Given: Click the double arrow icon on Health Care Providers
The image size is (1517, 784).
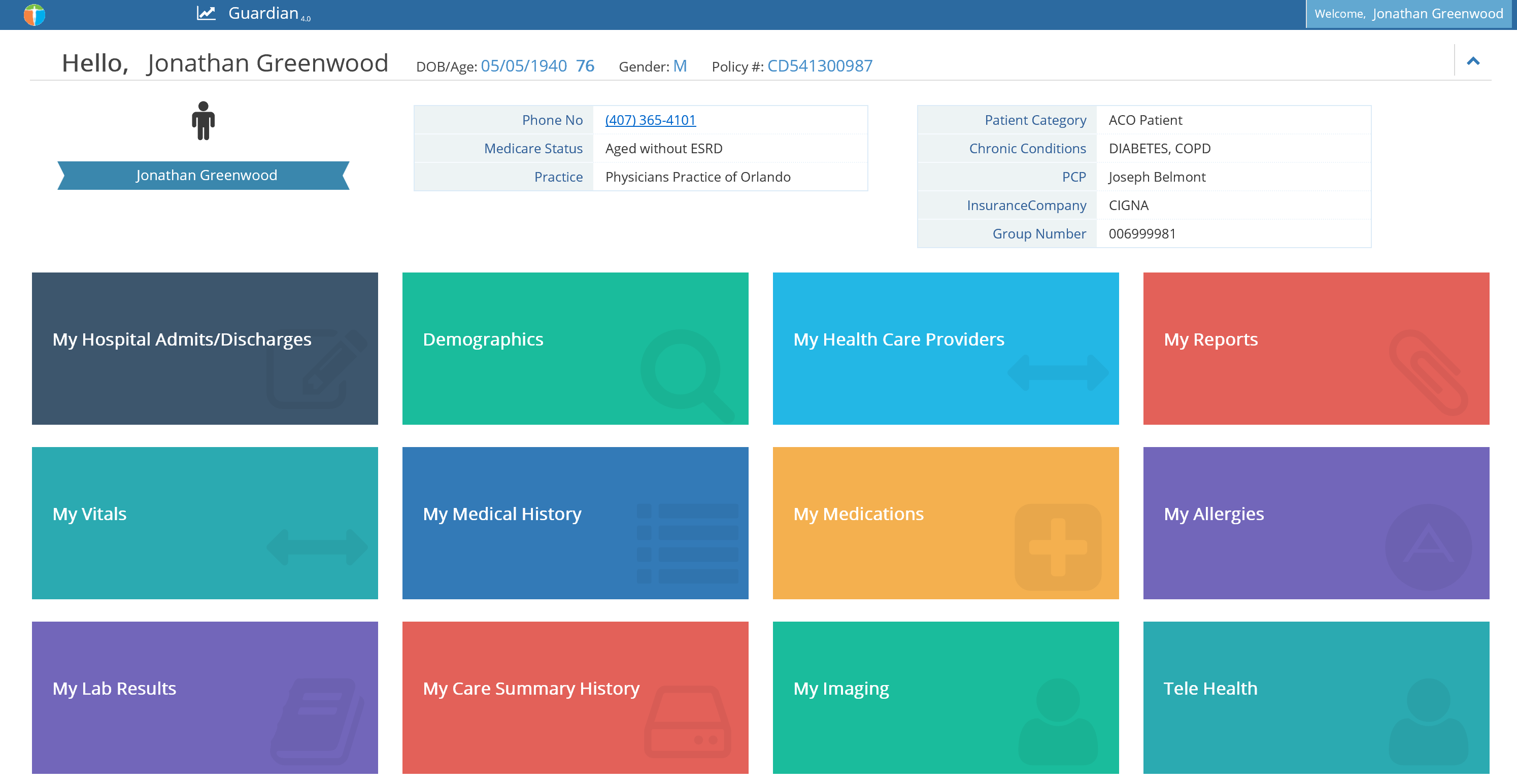Looking at the screenshot, I should 1058,372.
